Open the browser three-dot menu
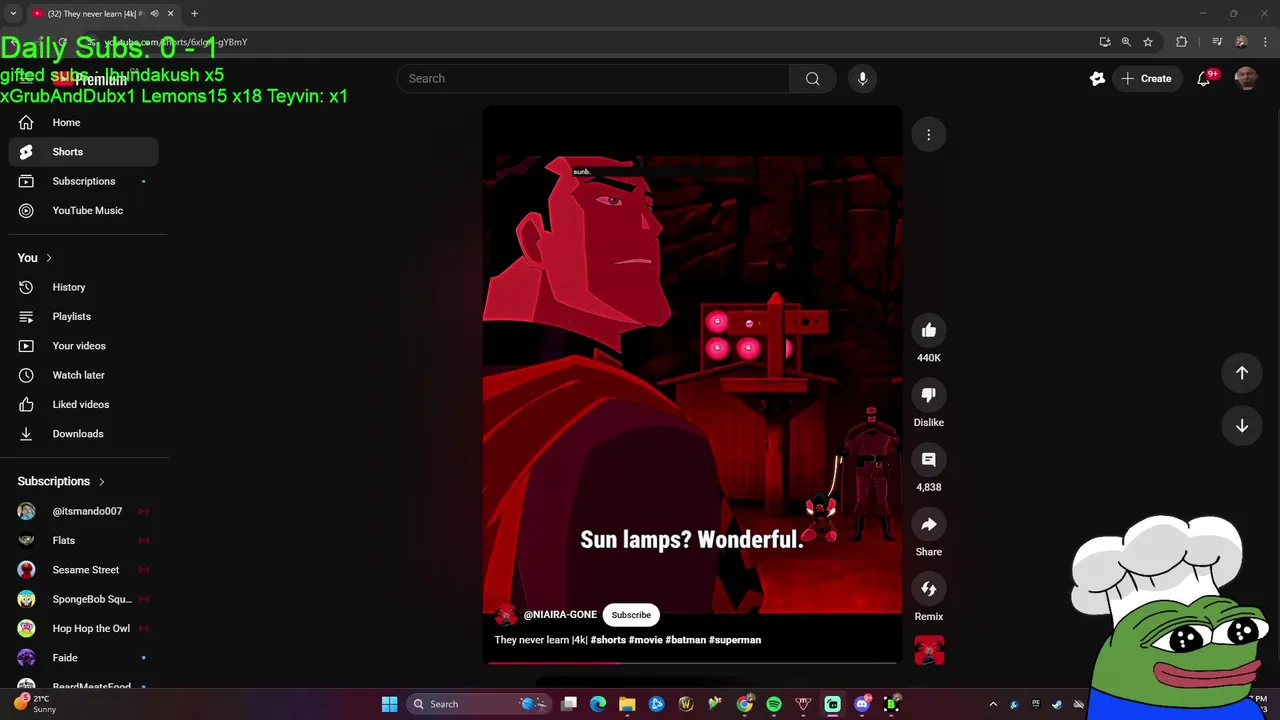The image size is (1280, 720). (x=1266, y=42)
